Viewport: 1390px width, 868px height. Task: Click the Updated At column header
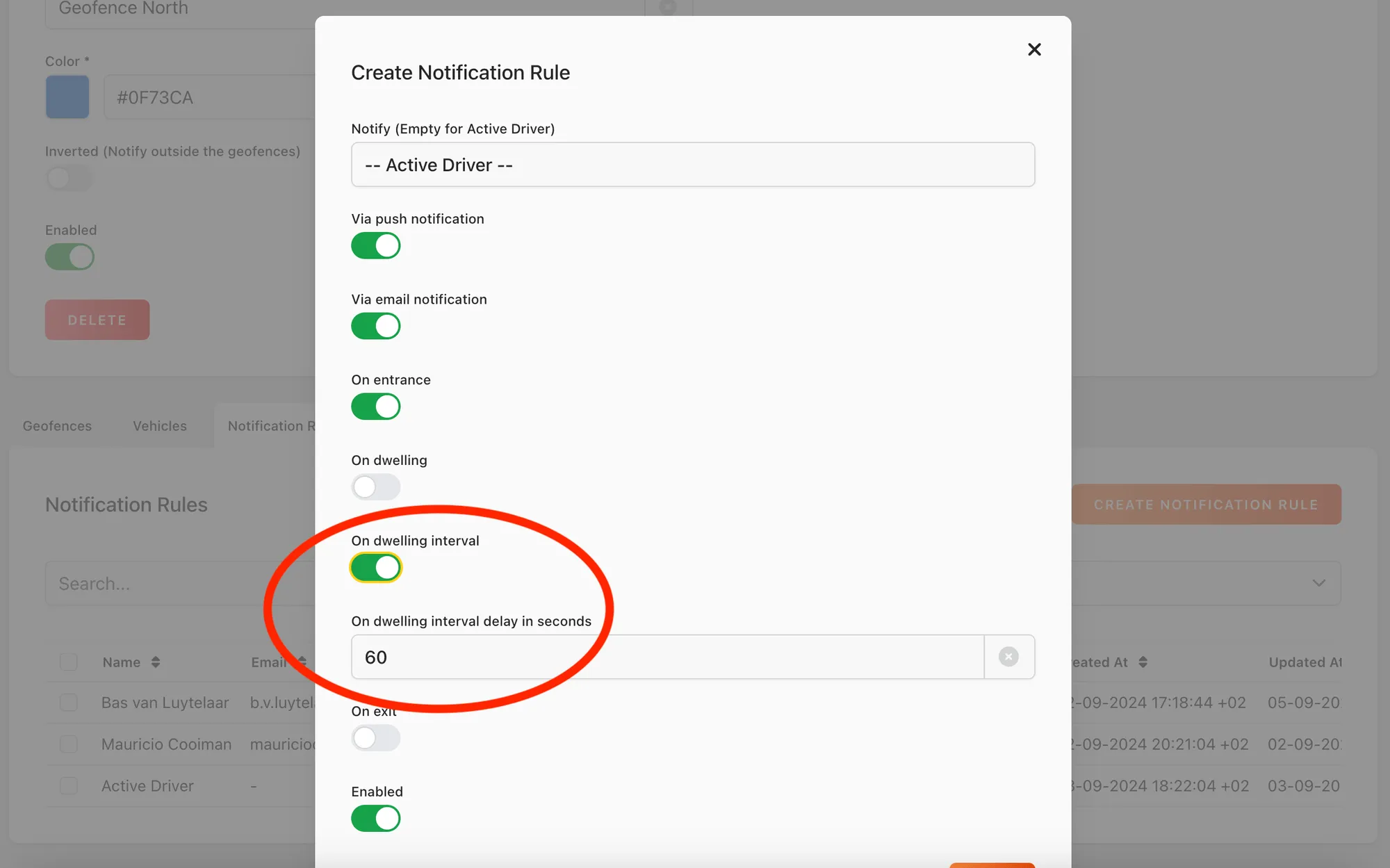pos(1305,662)
